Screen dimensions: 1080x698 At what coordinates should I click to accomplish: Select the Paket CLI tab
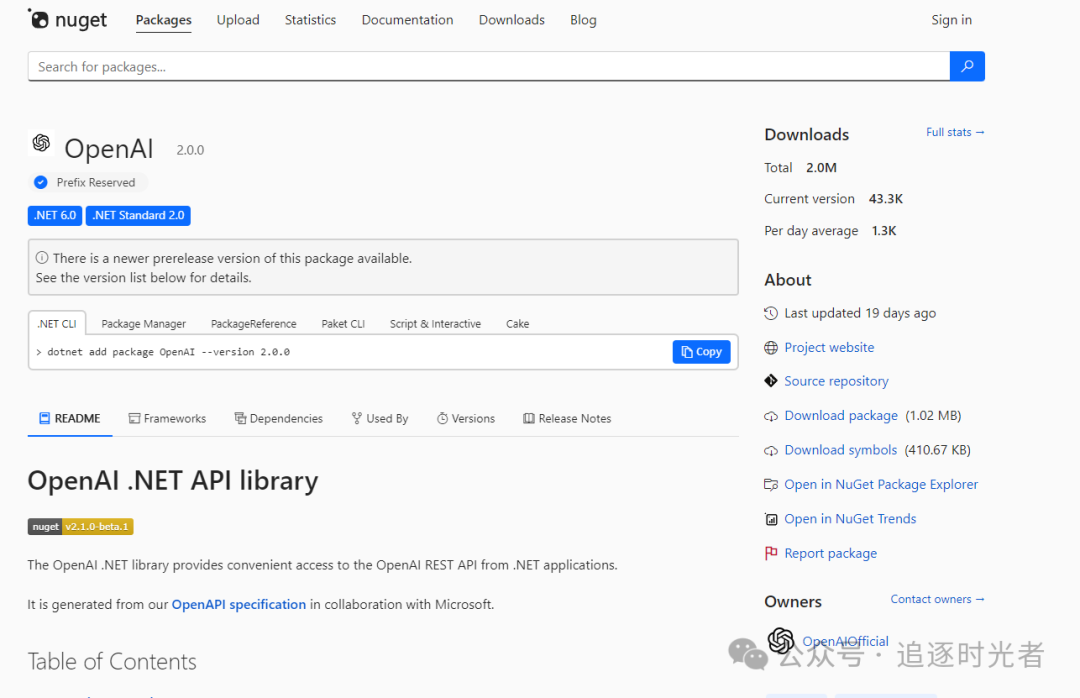(x=343, y=323)
